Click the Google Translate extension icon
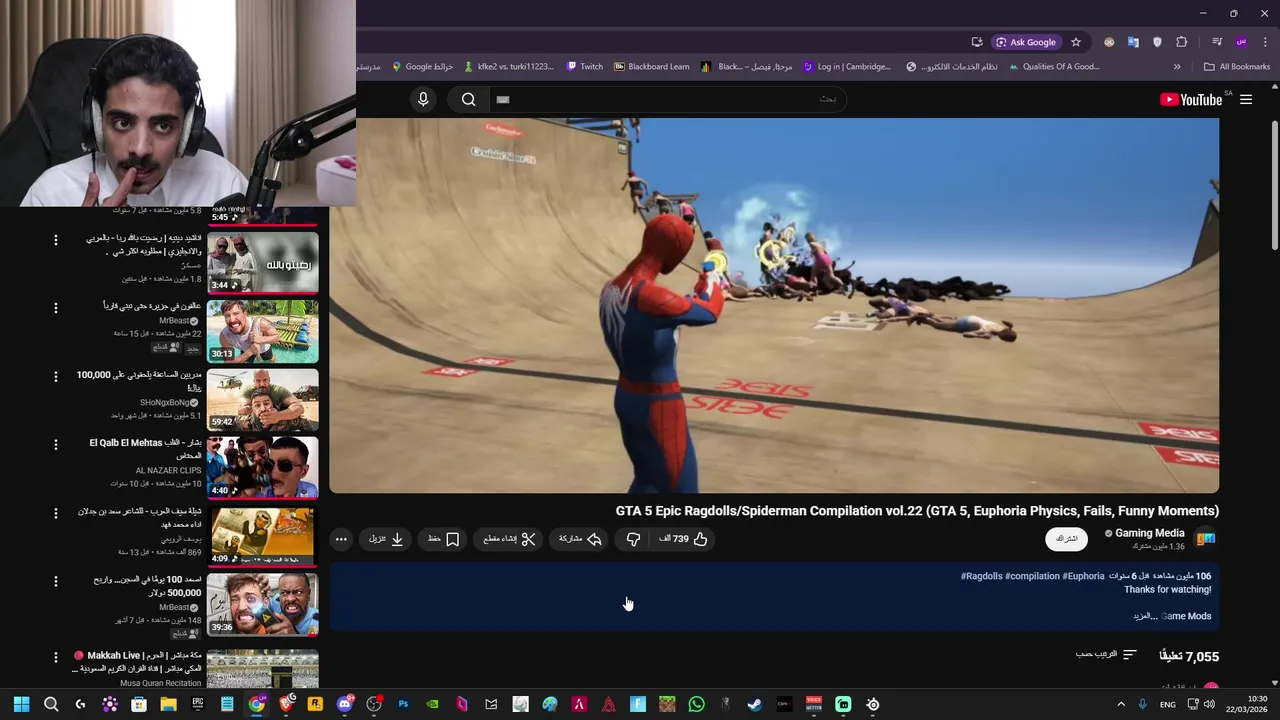 coord(1133,42)
